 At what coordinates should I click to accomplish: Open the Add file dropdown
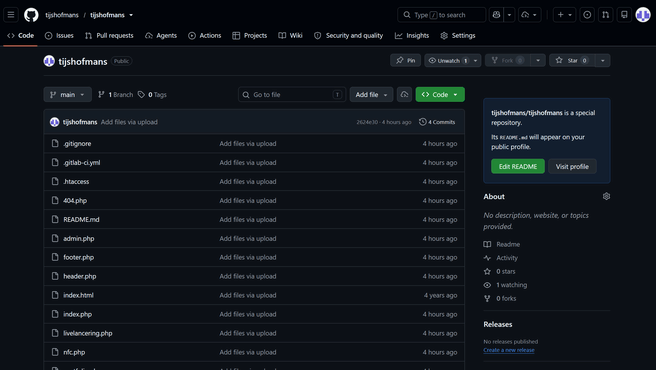(372, 95)
